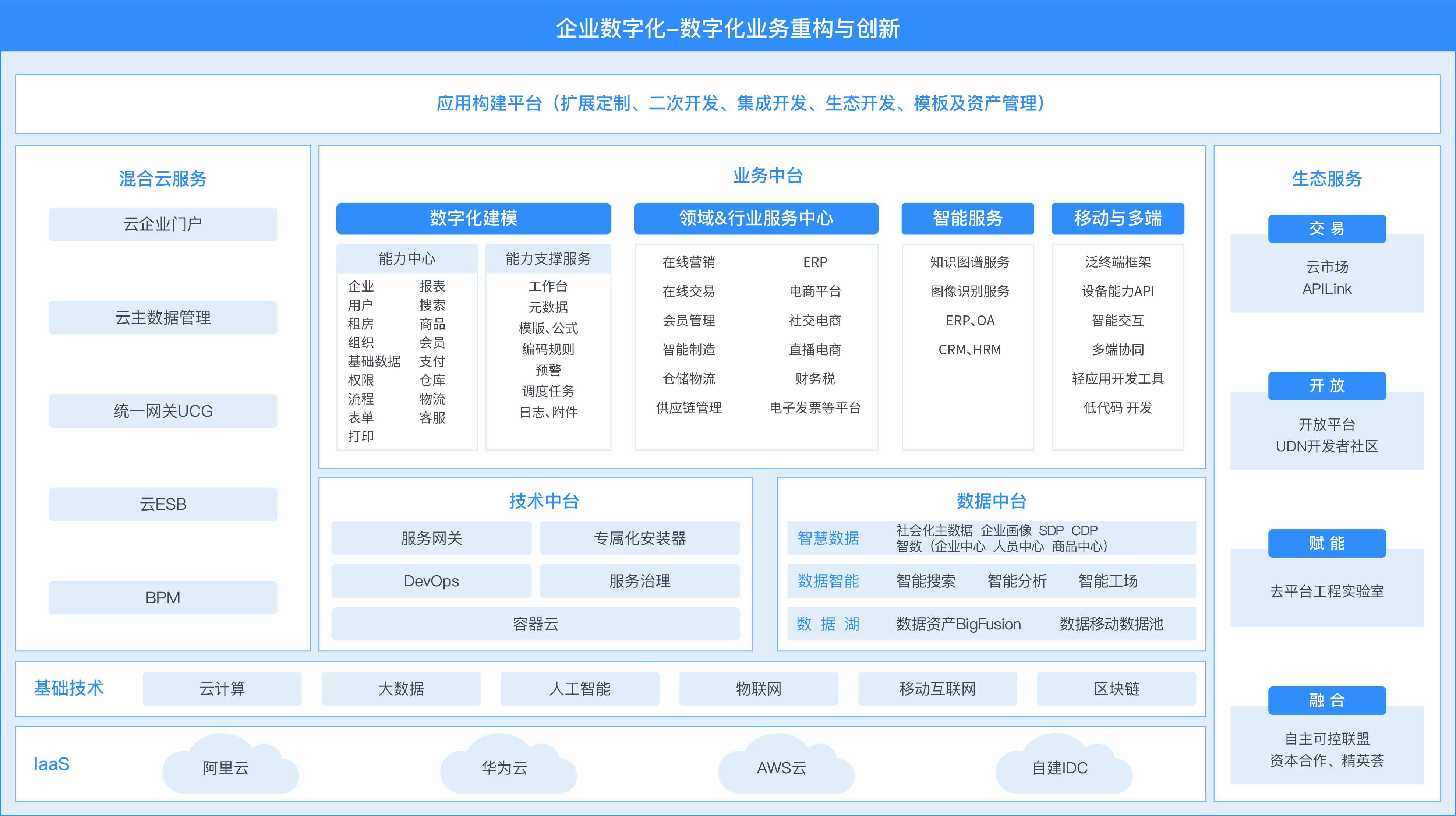Switch to the 业务中台 tab
This screenshot has width=1456, height=816.
point(768,176)
